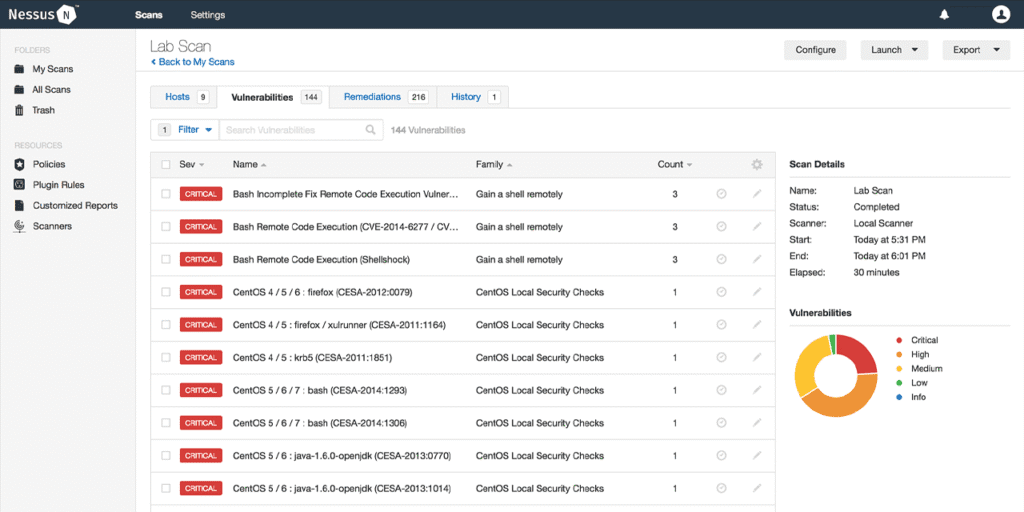Check the java CESA-2013:0770 row checkbox

tap(166, 455)
